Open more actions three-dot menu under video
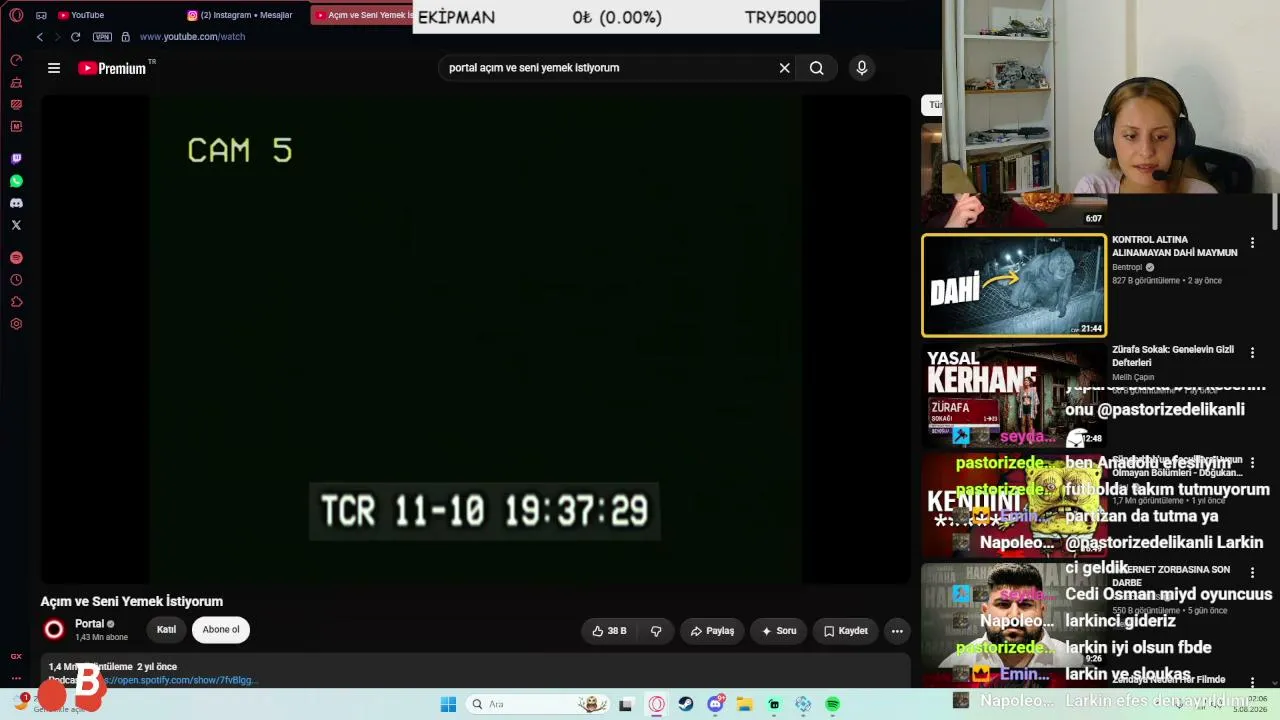 click(x=897, y=631)
